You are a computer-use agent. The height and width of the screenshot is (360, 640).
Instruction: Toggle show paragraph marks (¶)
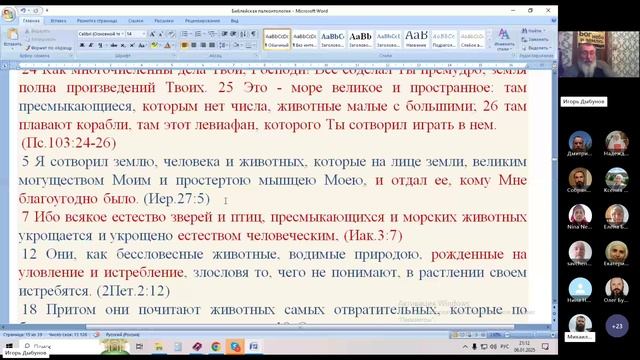coord(253,34)
